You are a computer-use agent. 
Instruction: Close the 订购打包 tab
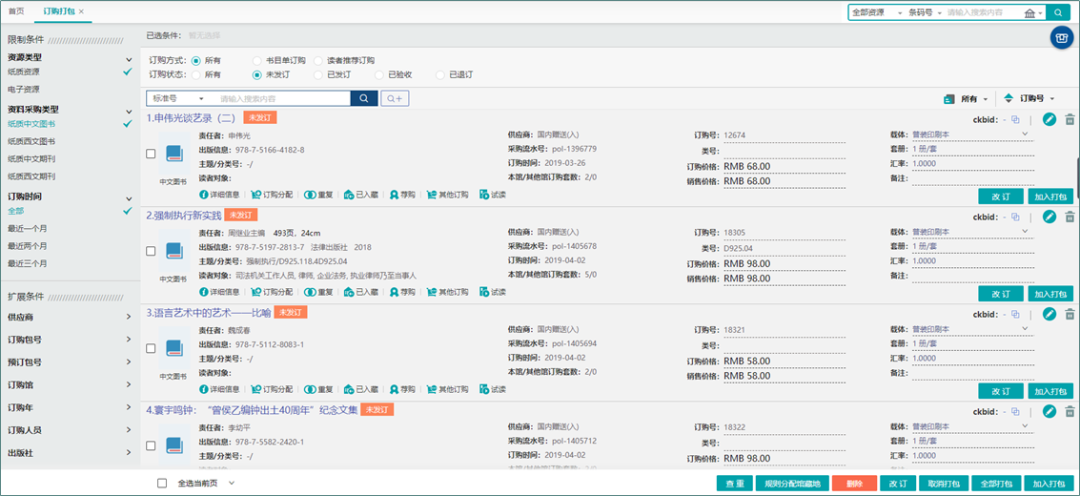81,12
